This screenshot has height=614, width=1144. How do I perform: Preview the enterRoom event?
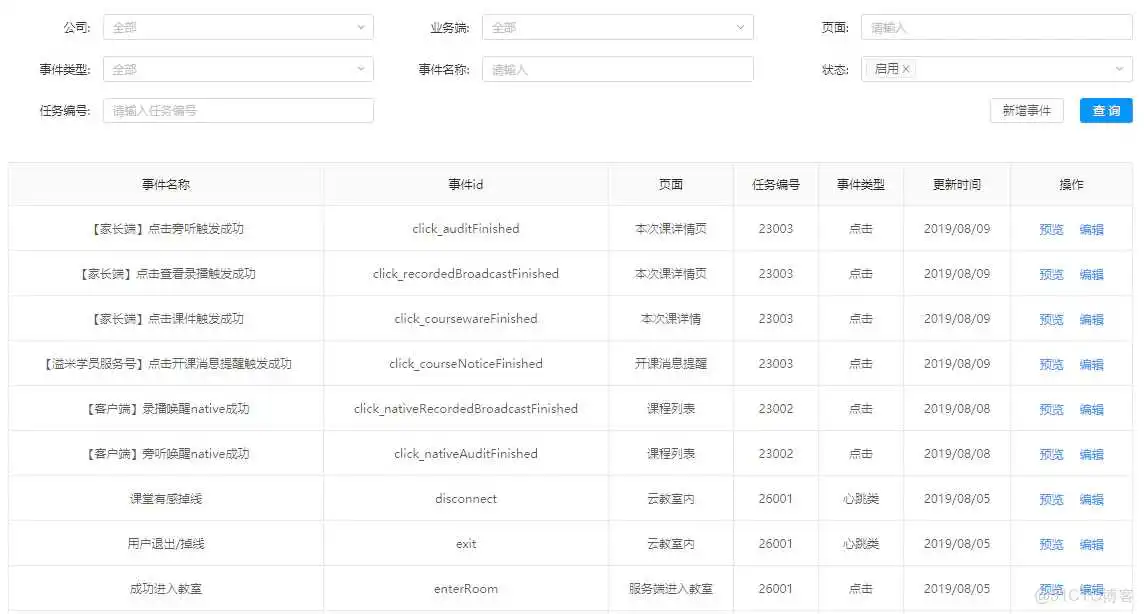1051,588
